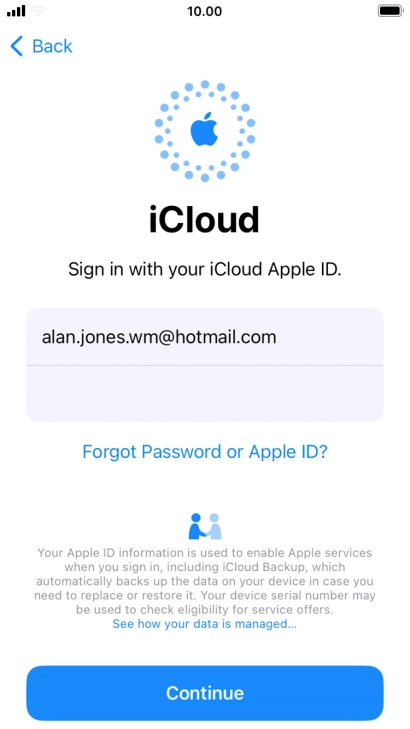
Task: Tap the gray Apple ID information paragraph
Action: (x=205, y=582)
